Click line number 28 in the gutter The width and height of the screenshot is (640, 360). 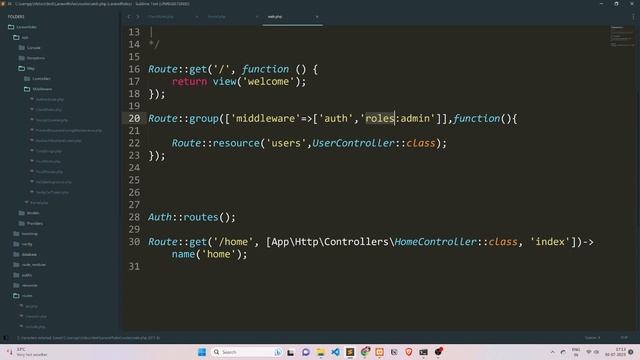[134, 217]
